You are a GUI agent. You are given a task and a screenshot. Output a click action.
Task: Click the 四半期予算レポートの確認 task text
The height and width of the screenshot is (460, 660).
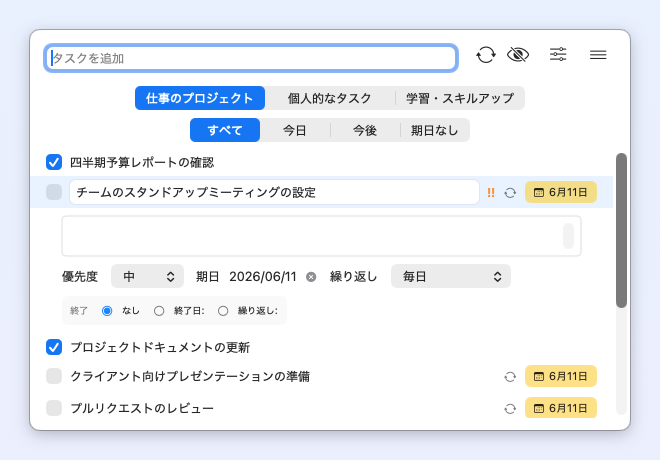pos(142,162)
